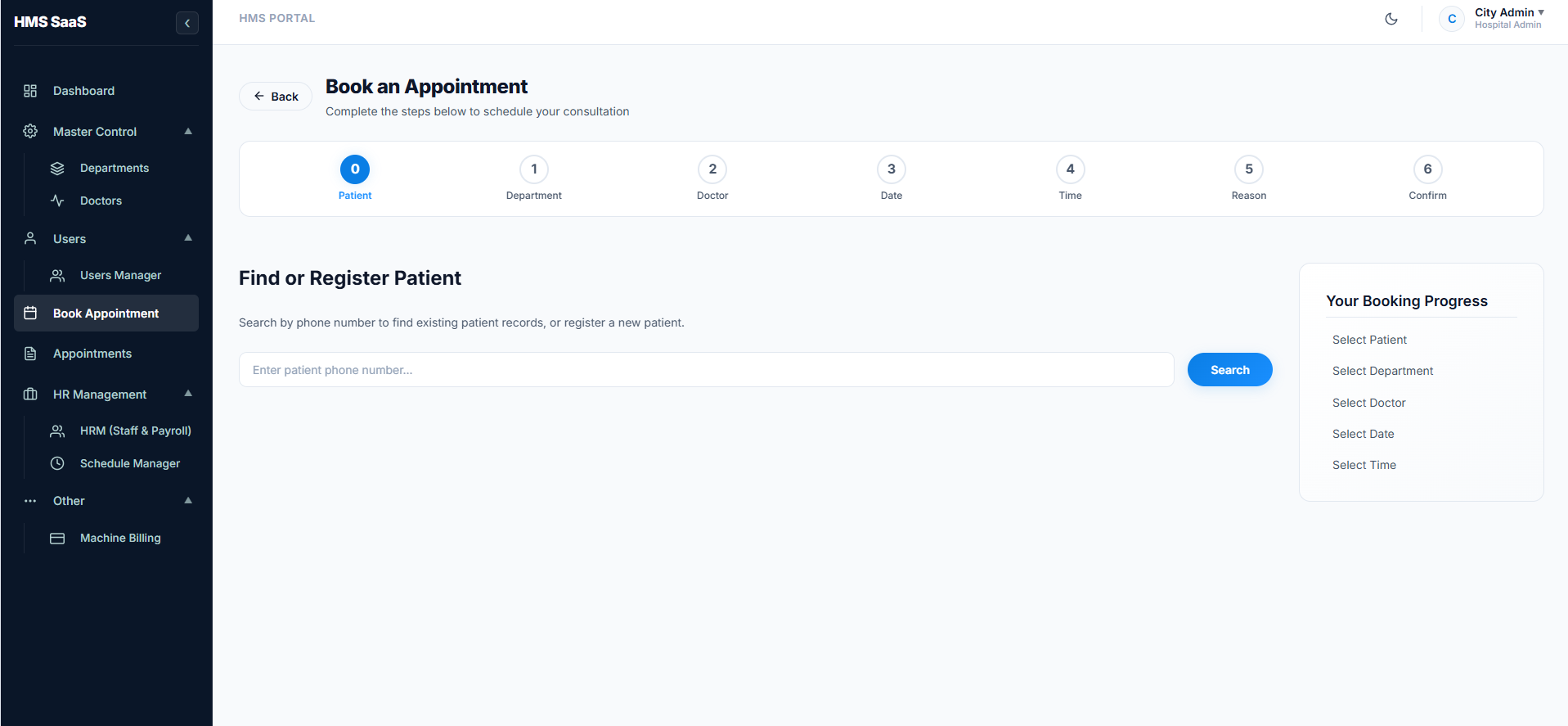
Task: Click the blue Search button
Action: click(1229, 369)
